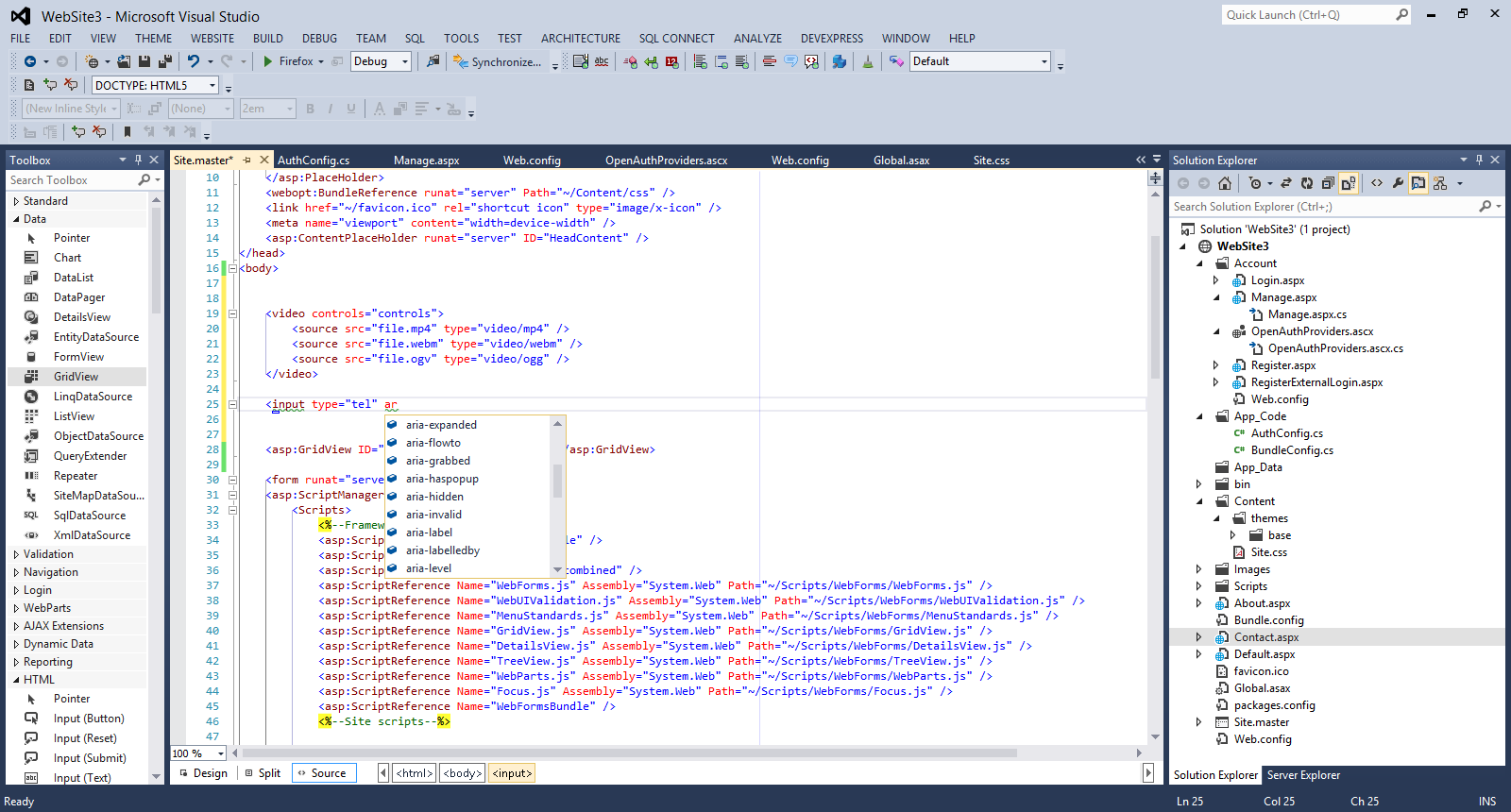Click the Find in Files toolbar icon

pyautogui.click(x=433, y=61)
